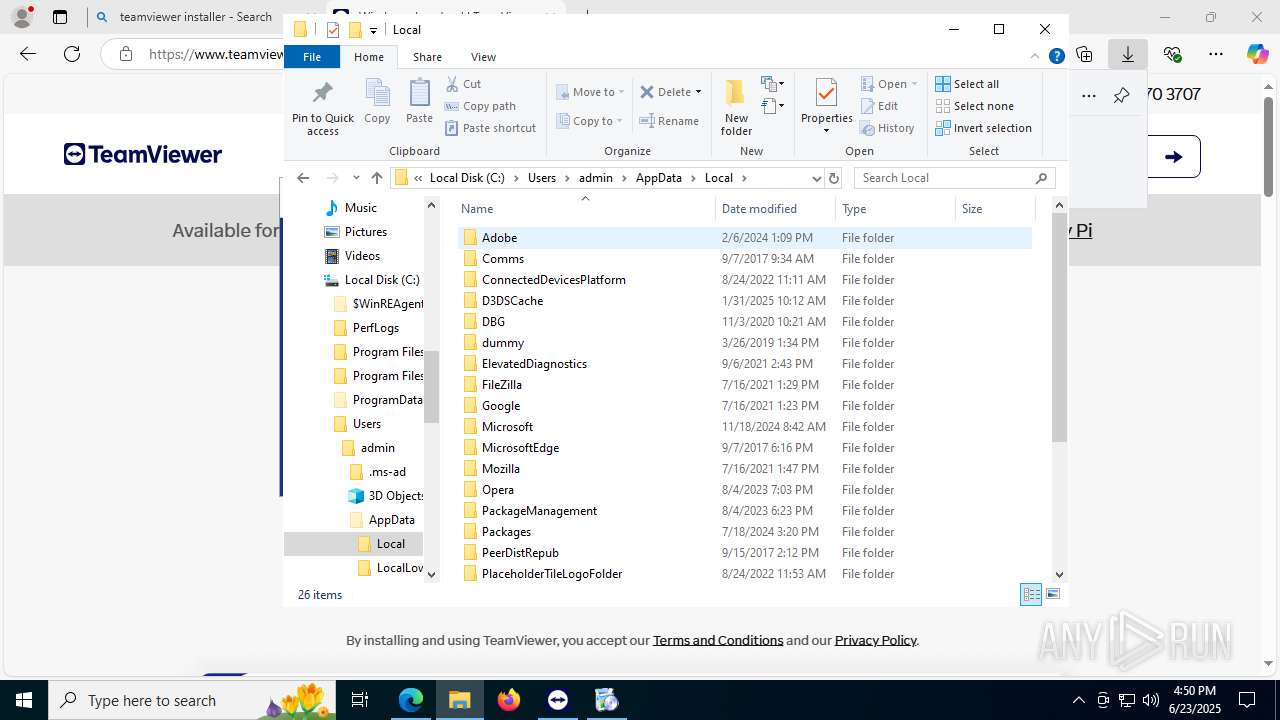This screenshot has height=720, width=1280.
Task: Open Terms and Conditions link
Action: pos(718,640)
